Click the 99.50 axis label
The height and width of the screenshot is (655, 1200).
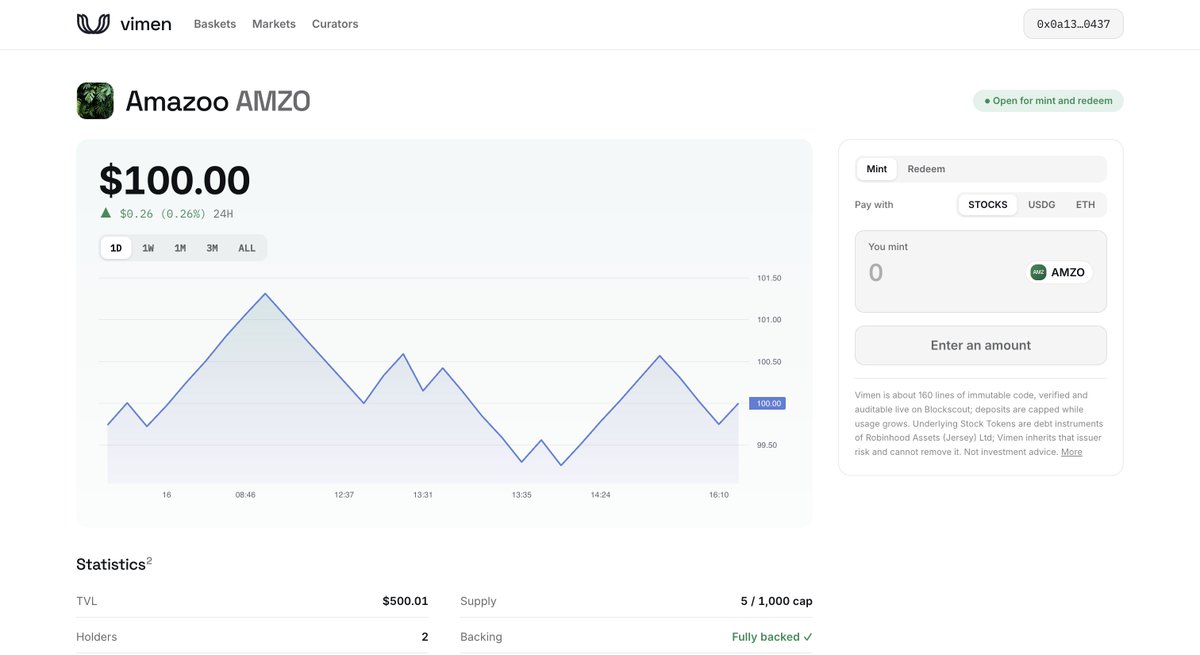click(x=768, y=445)
